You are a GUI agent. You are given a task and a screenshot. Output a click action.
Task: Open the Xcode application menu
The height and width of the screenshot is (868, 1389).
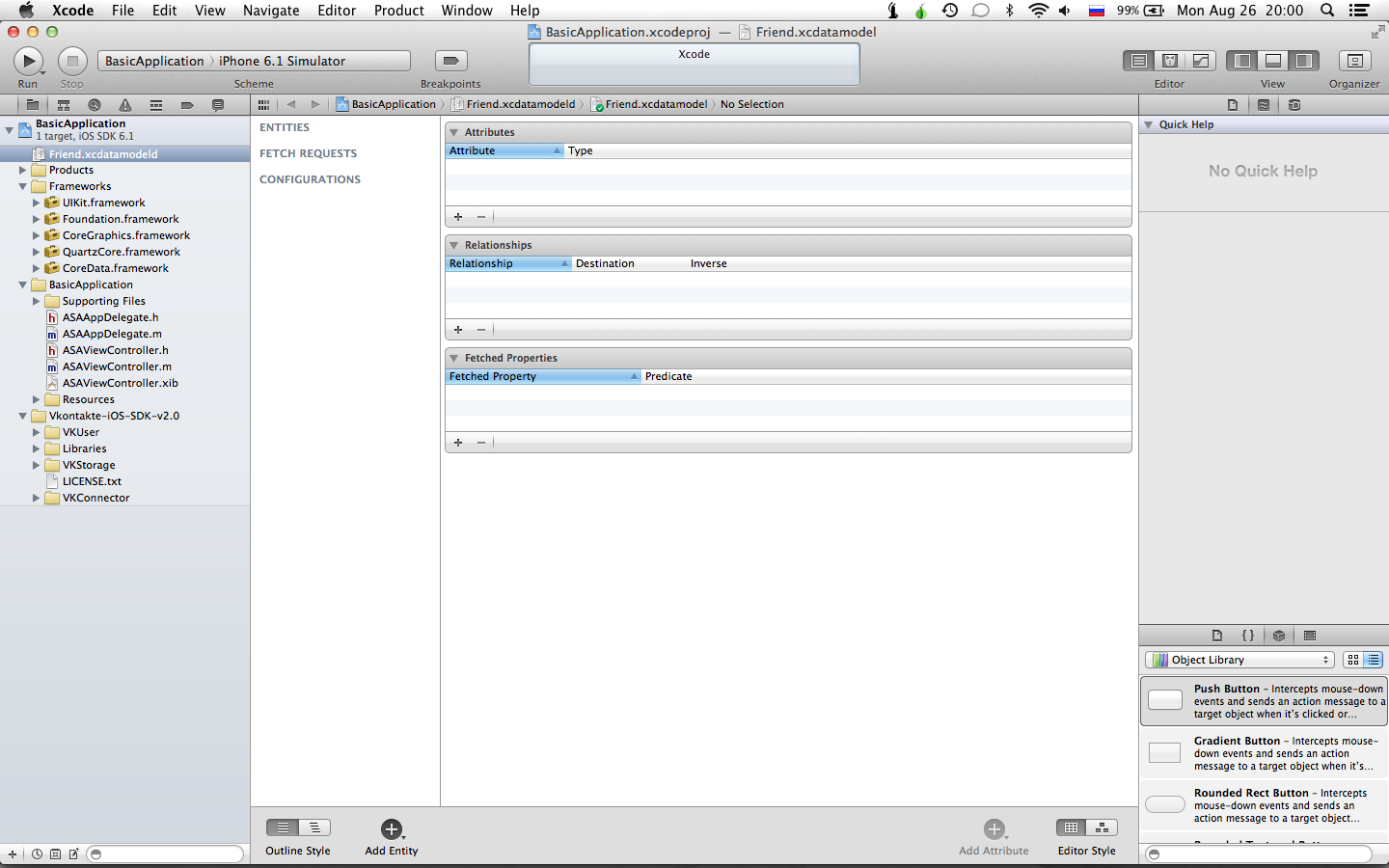pyautogui.click(x=73, y=11)
